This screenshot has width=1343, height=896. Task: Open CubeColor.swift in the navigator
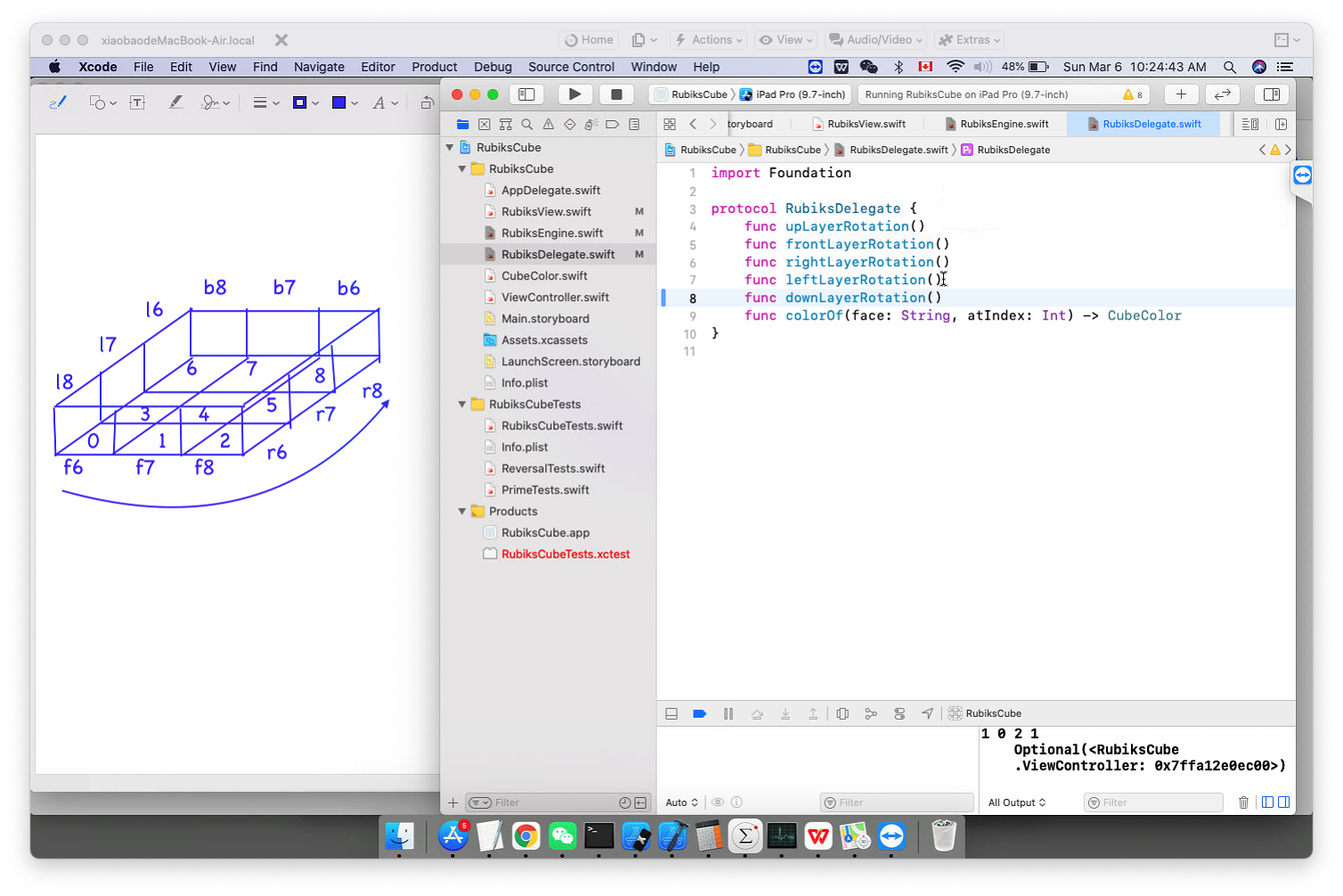point(544,276)
